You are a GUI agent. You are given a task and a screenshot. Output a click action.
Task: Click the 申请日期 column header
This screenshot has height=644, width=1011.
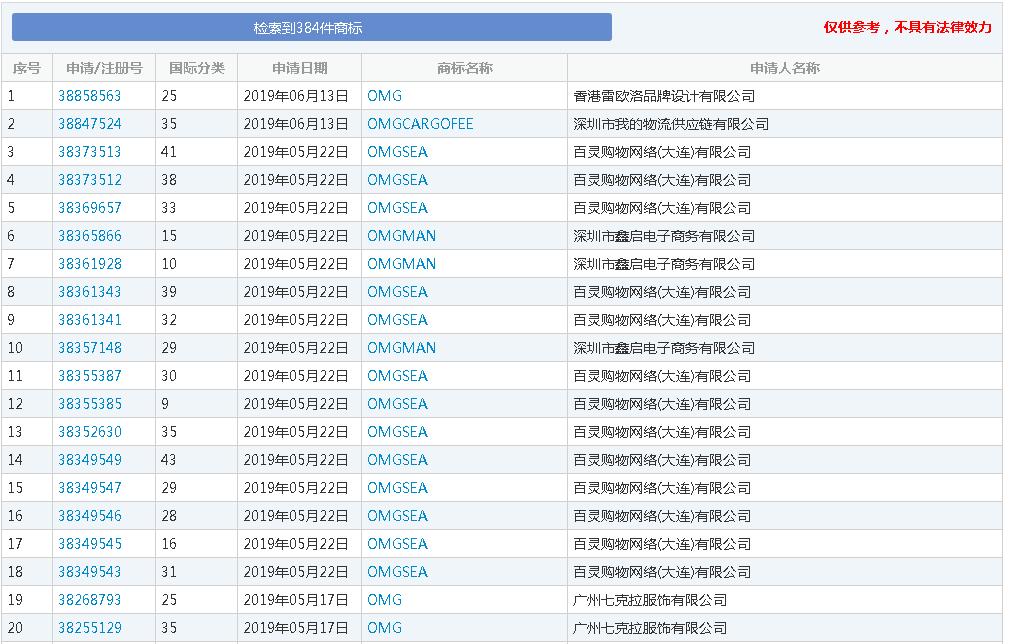(x=299, y=68)
